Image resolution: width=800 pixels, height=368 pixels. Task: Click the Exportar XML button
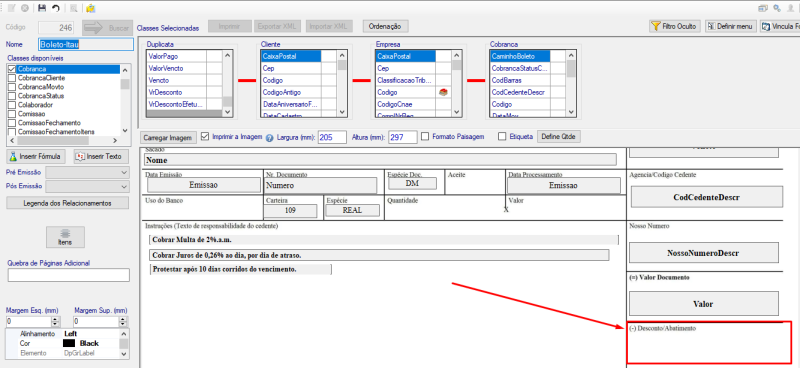coord(278,27)
